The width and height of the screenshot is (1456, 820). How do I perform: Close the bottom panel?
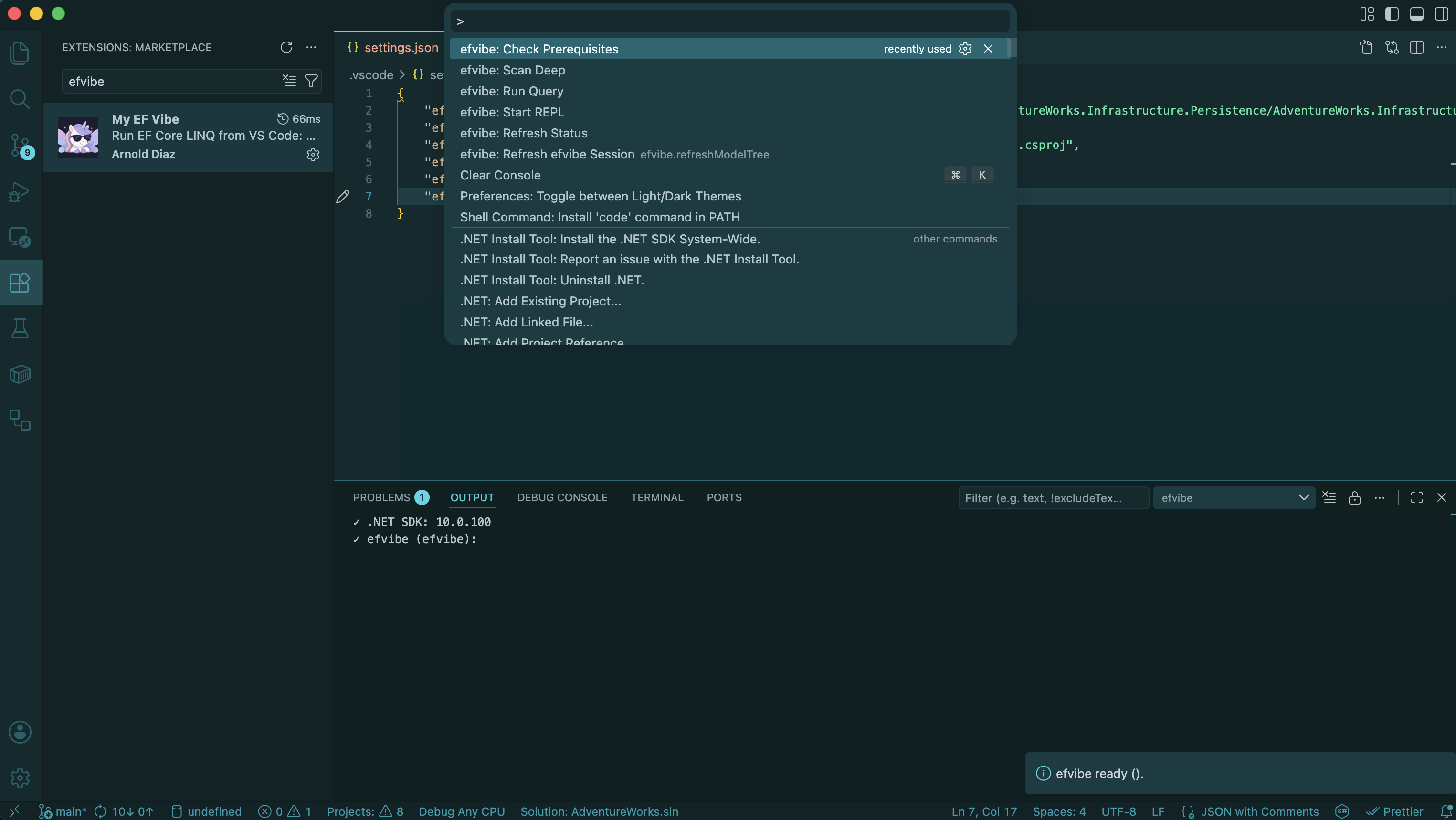tap(1442, 497)
